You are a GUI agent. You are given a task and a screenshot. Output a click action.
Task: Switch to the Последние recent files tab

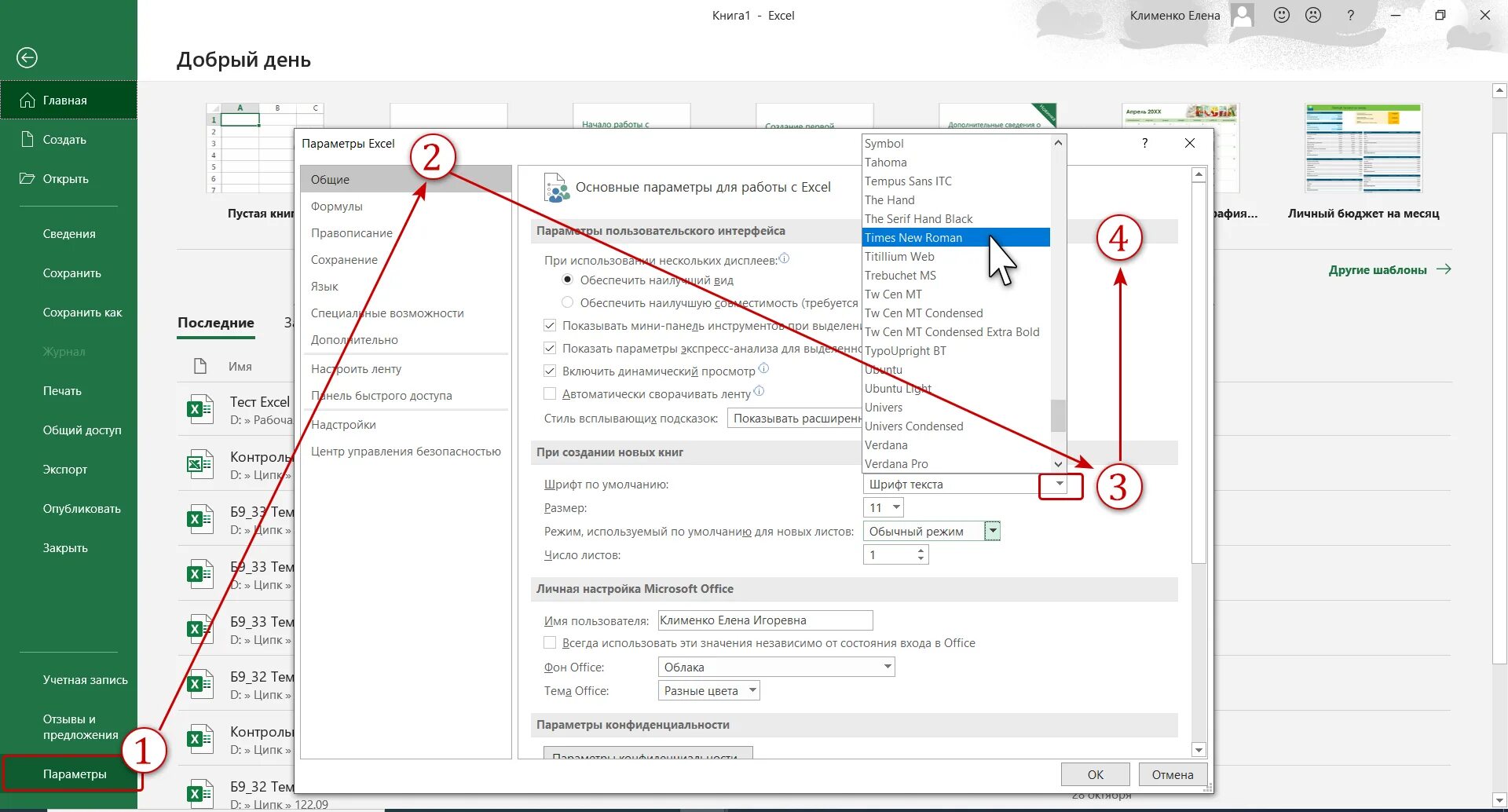tap(216, 323)
